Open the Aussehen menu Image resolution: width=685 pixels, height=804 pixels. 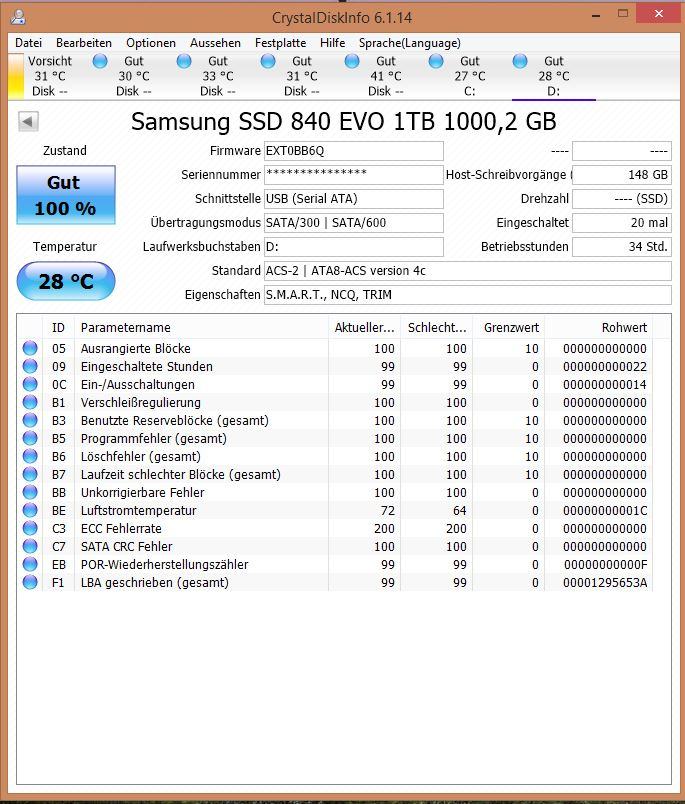point(215,43)
